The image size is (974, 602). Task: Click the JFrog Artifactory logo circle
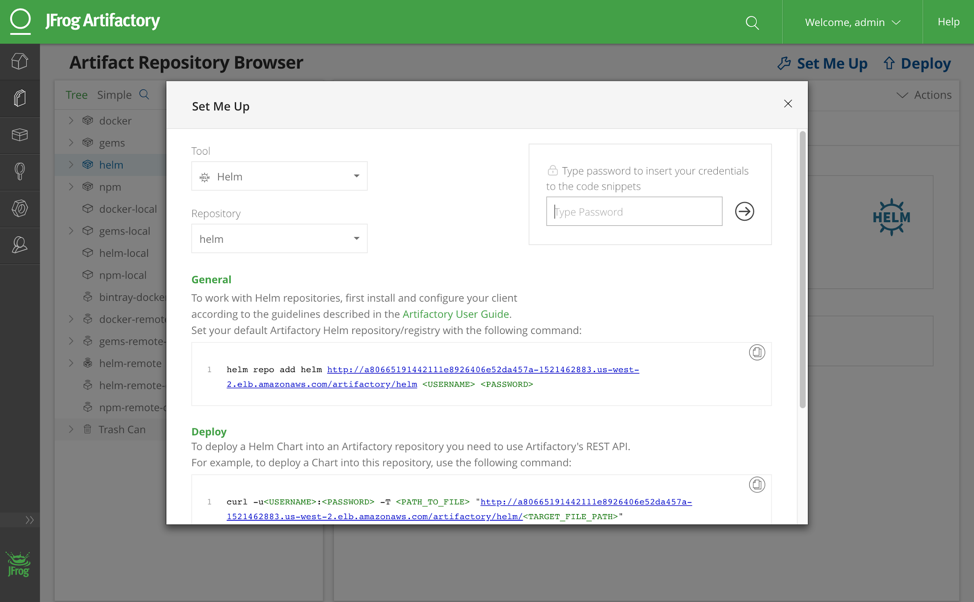click(x=20, y=20)
